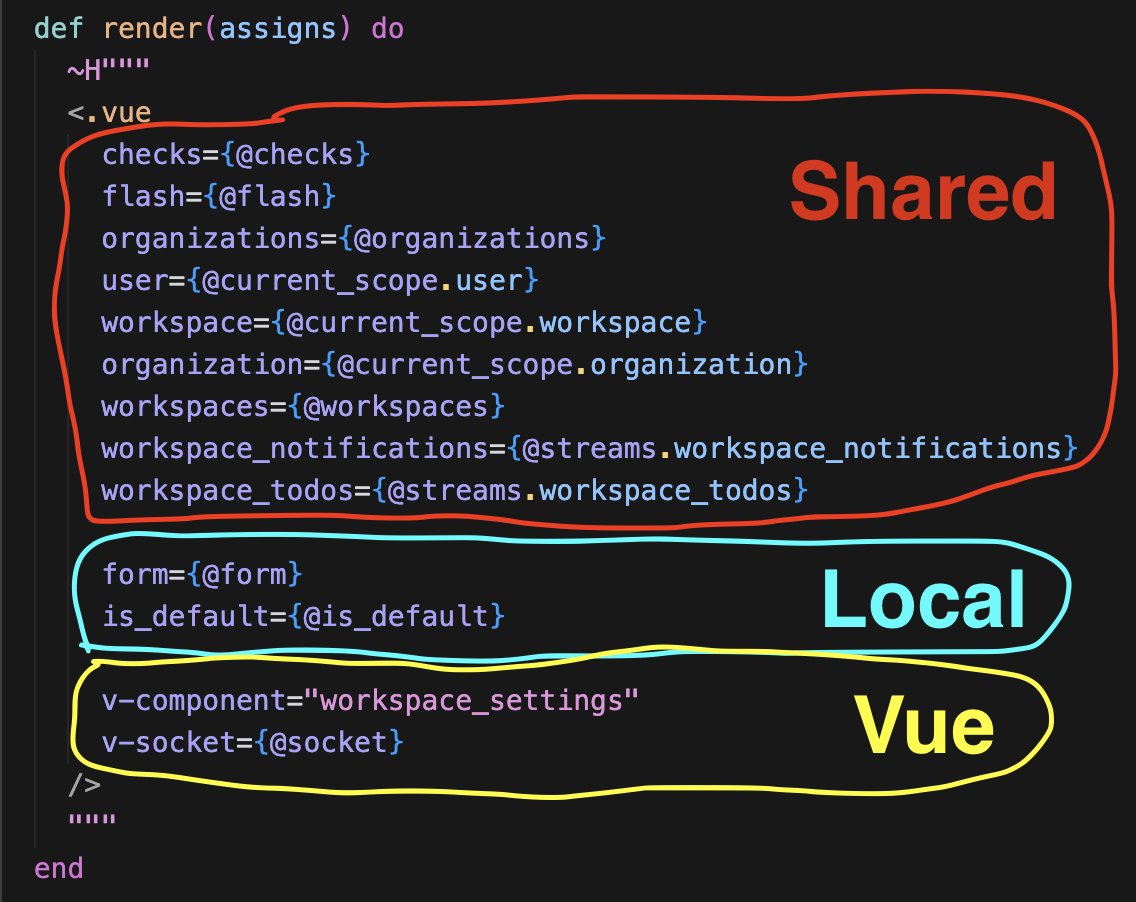The image size is (1136, 902).
Task: Click the v-socket={@socket} line
Action: point(253,743)
